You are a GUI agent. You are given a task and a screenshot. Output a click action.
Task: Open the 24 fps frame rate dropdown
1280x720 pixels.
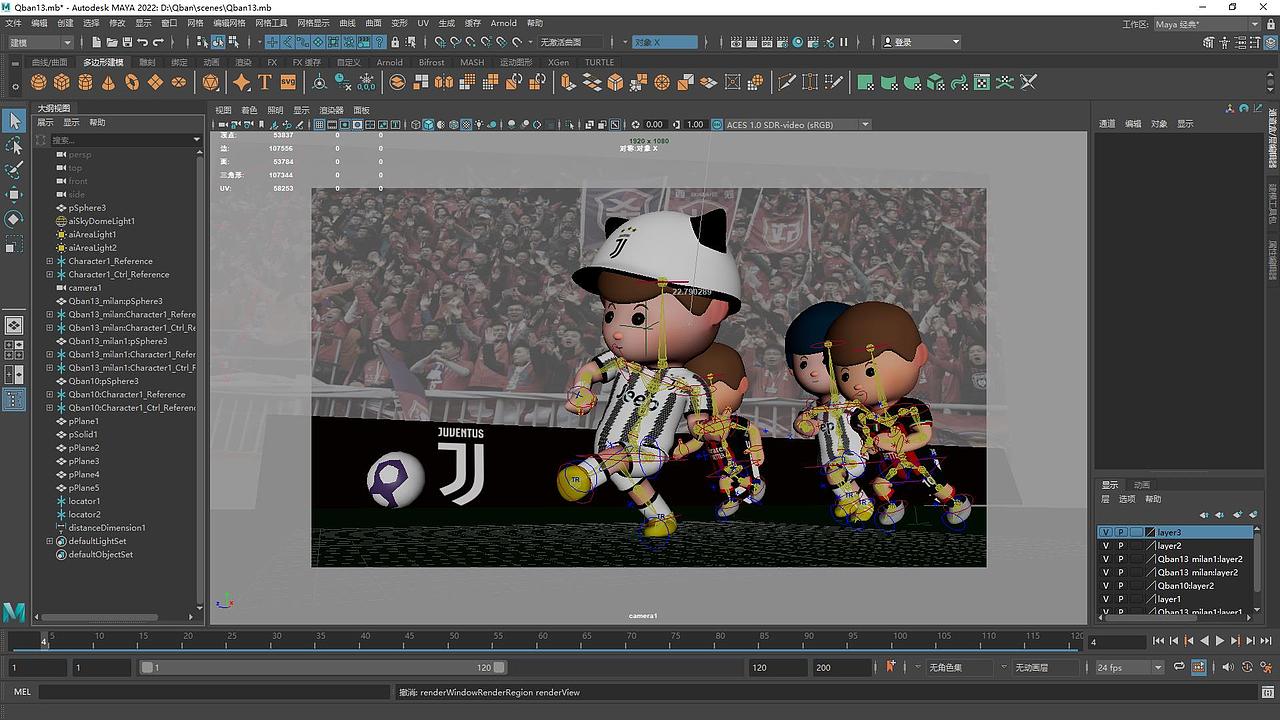coord(1130,667)
